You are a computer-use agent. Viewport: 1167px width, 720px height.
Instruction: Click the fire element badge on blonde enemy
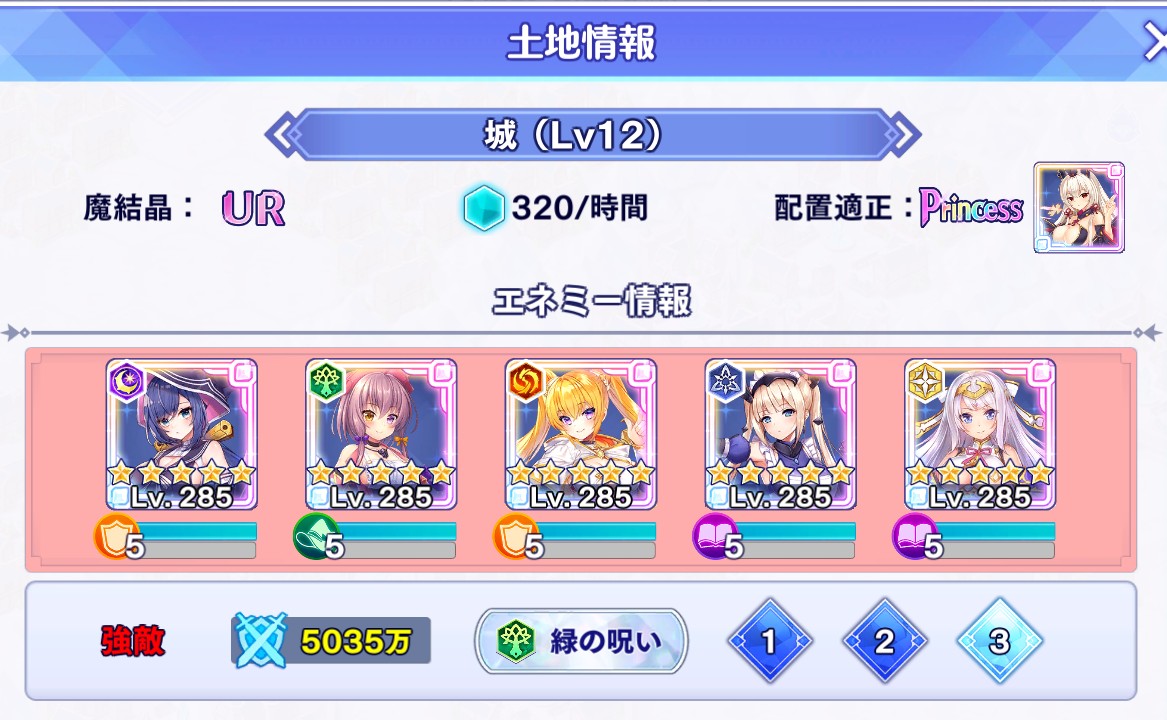[x=525, y=381]
